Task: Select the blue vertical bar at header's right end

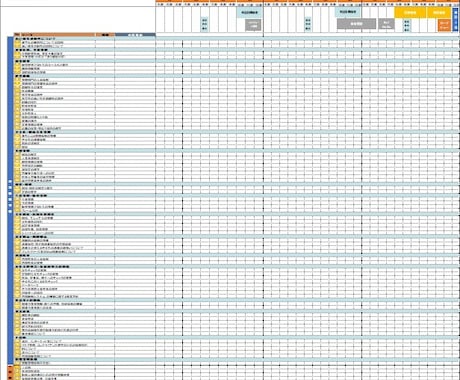Action: click(x=456, y=20)
